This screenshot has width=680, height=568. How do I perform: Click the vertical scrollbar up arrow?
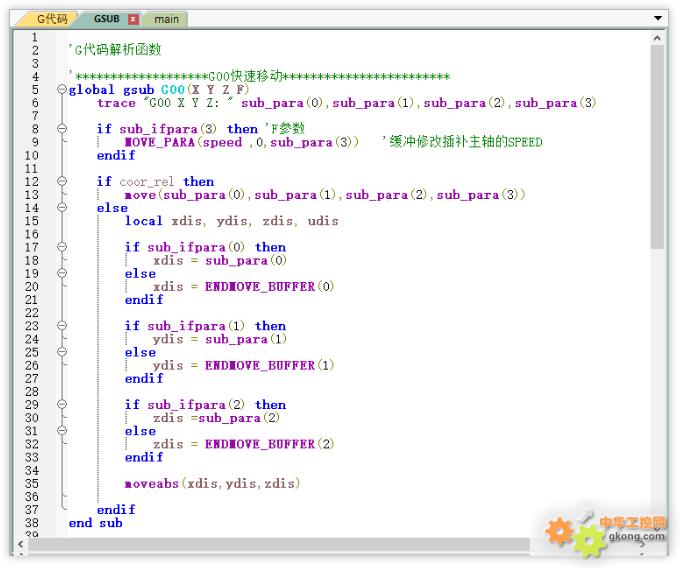pos(657,38)
